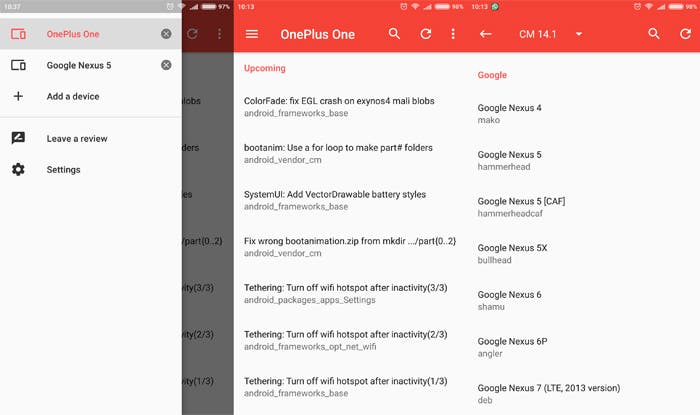The image size is (700, 415).
Task: Select OnePlus One in the navigation drawer
Action: pos(75,34)
